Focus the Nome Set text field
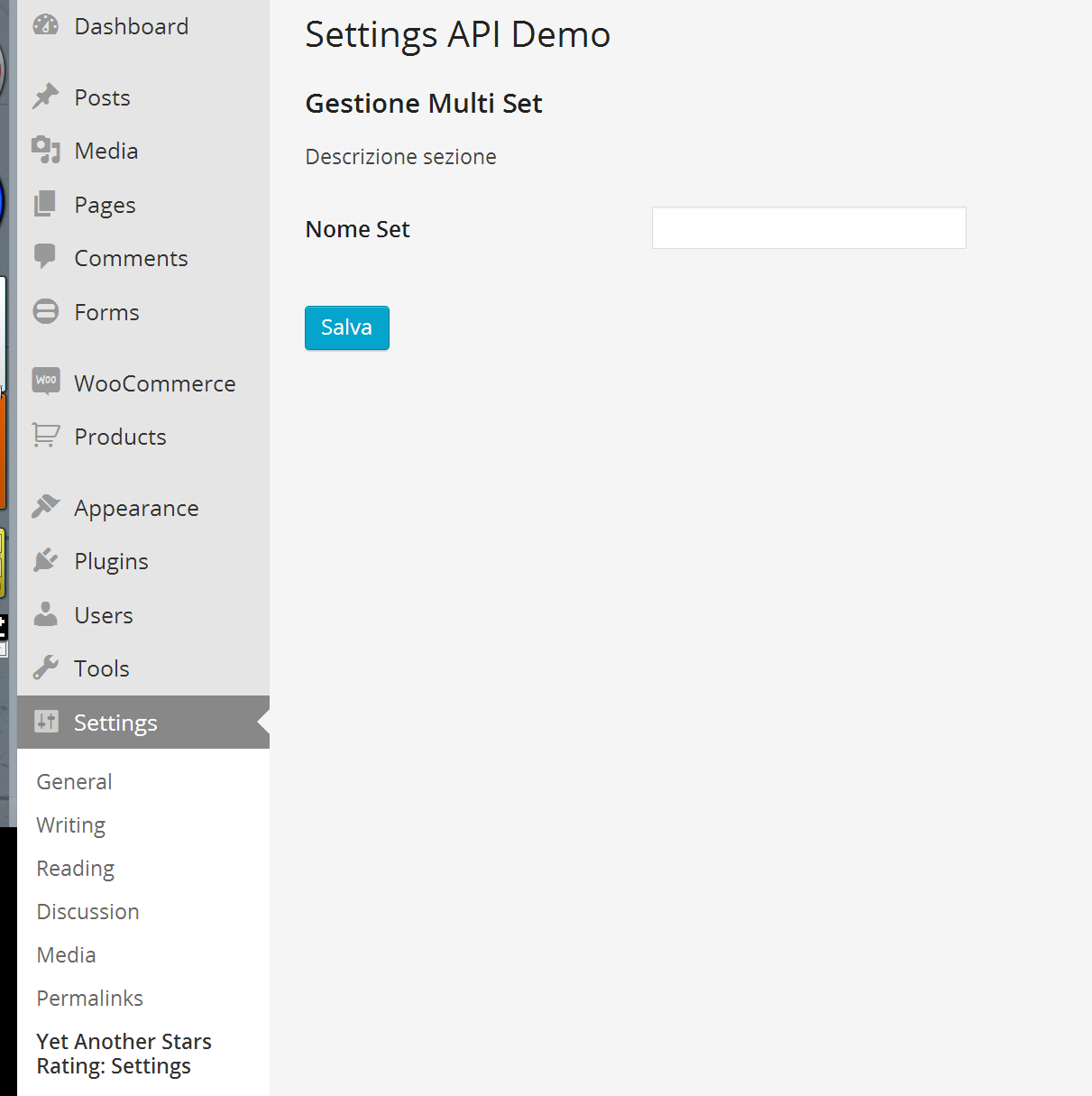This screenshot has height=1096, width=1092. coord(809,228)
